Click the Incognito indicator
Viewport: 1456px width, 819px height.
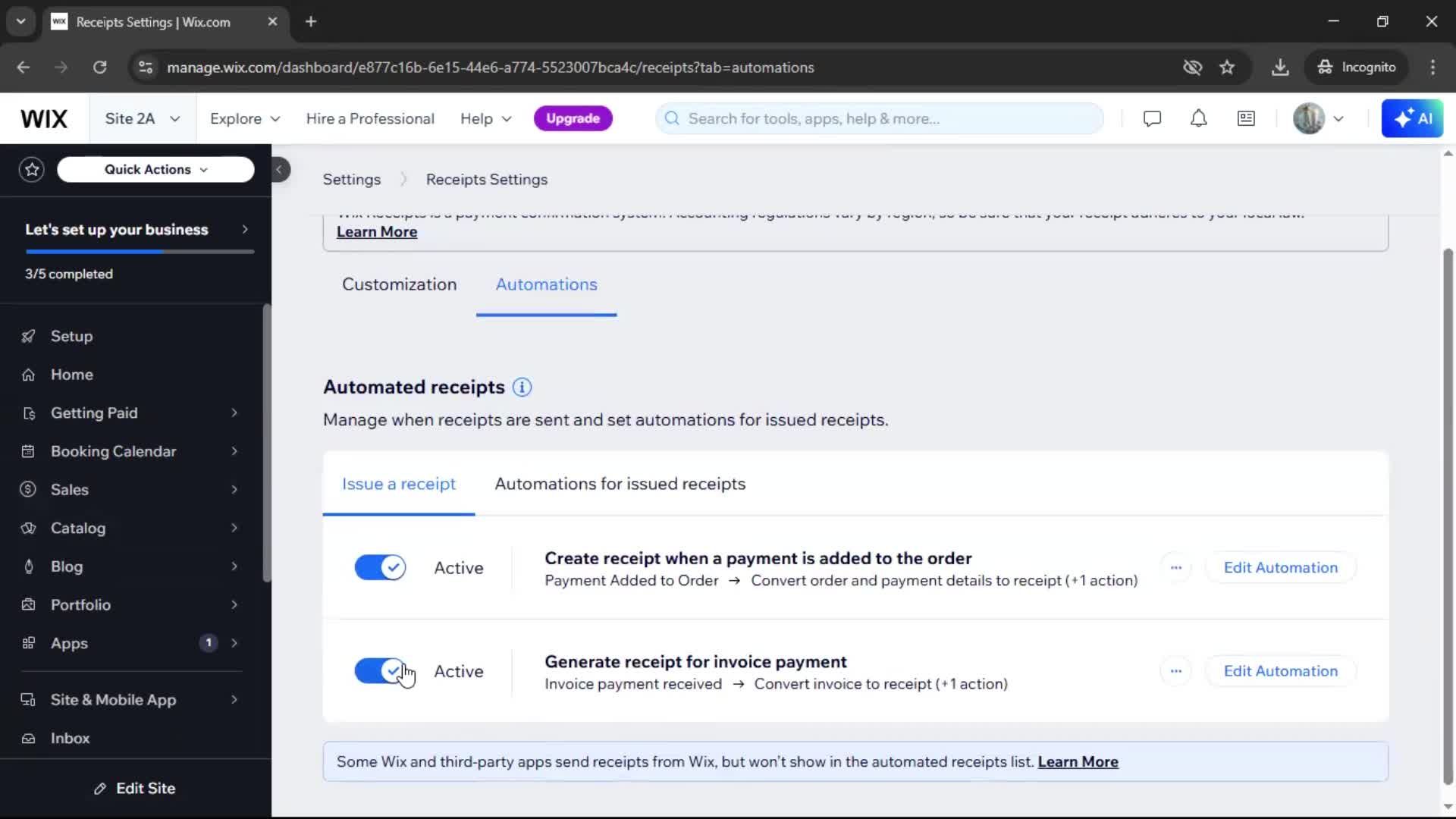point(1357,67)
